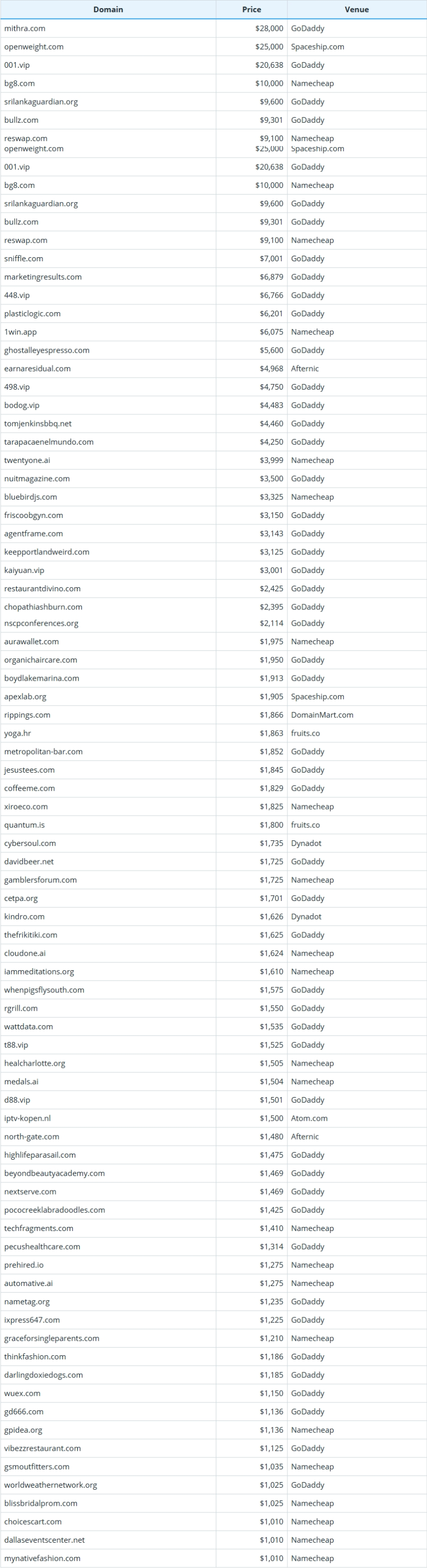Click the plasticlogic.com domain name
427x1568 pixels.
(x=32, y=313)
